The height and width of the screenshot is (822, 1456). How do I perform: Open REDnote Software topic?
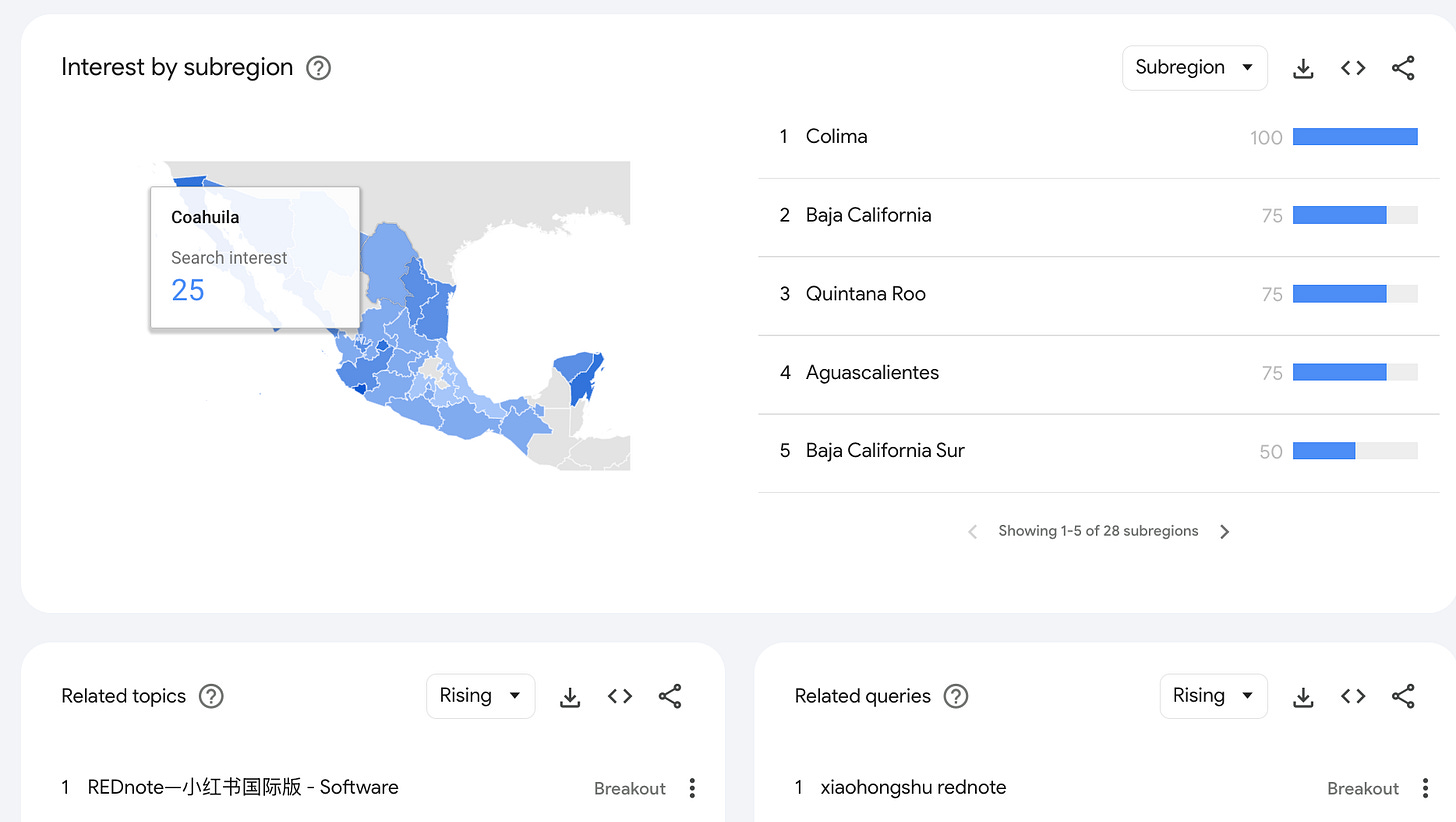(243, 787)
